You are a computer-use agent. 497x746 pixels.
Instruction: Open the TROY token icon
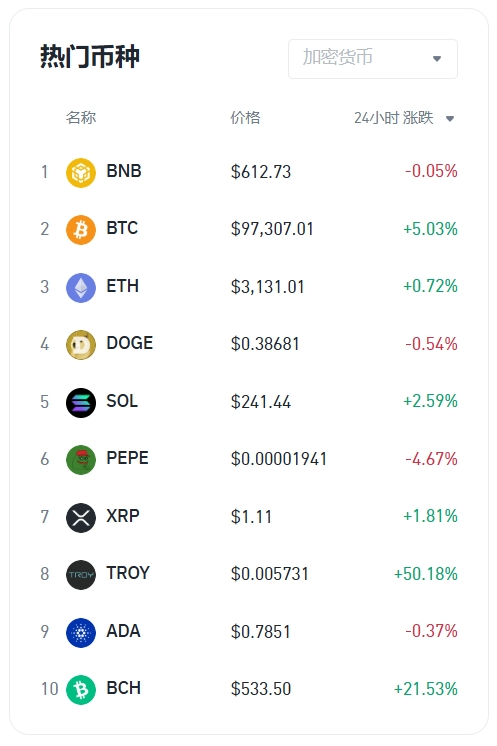[81, 575]
